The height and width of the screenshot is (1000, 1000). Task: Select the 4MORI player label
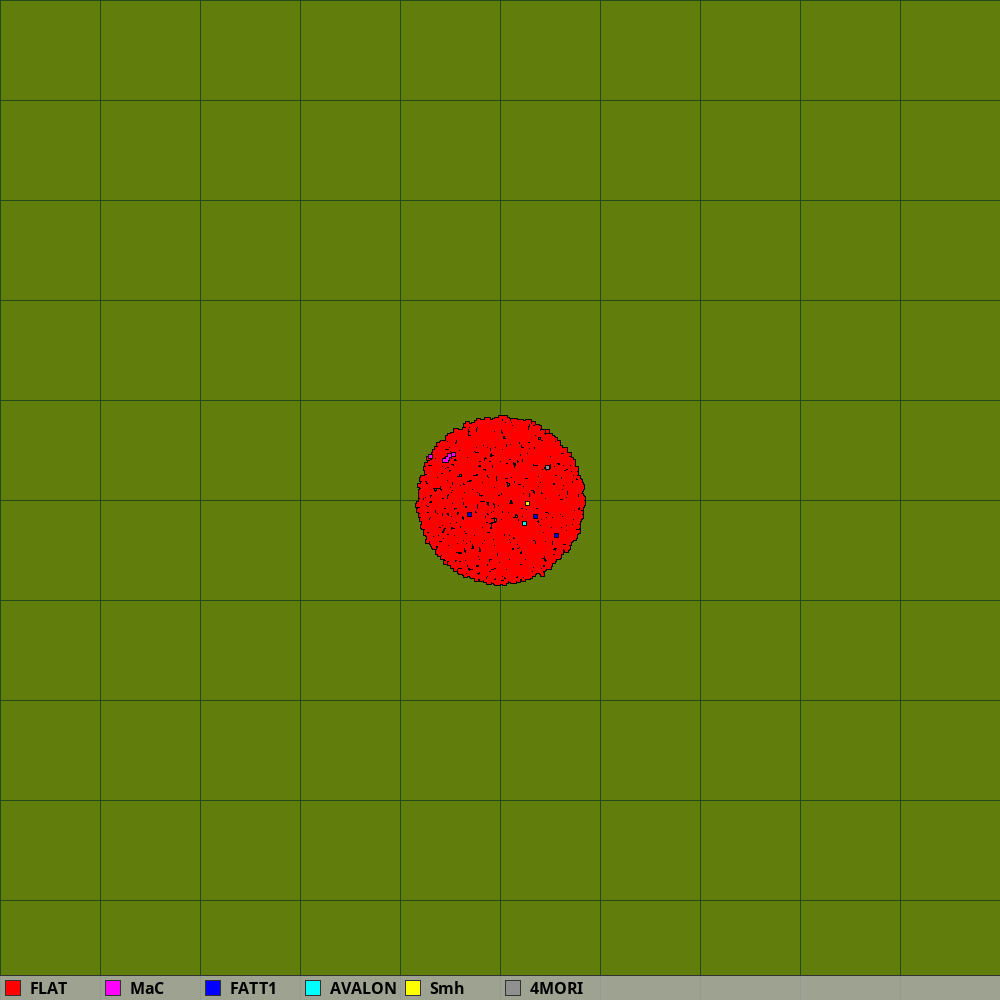point(556,988)
